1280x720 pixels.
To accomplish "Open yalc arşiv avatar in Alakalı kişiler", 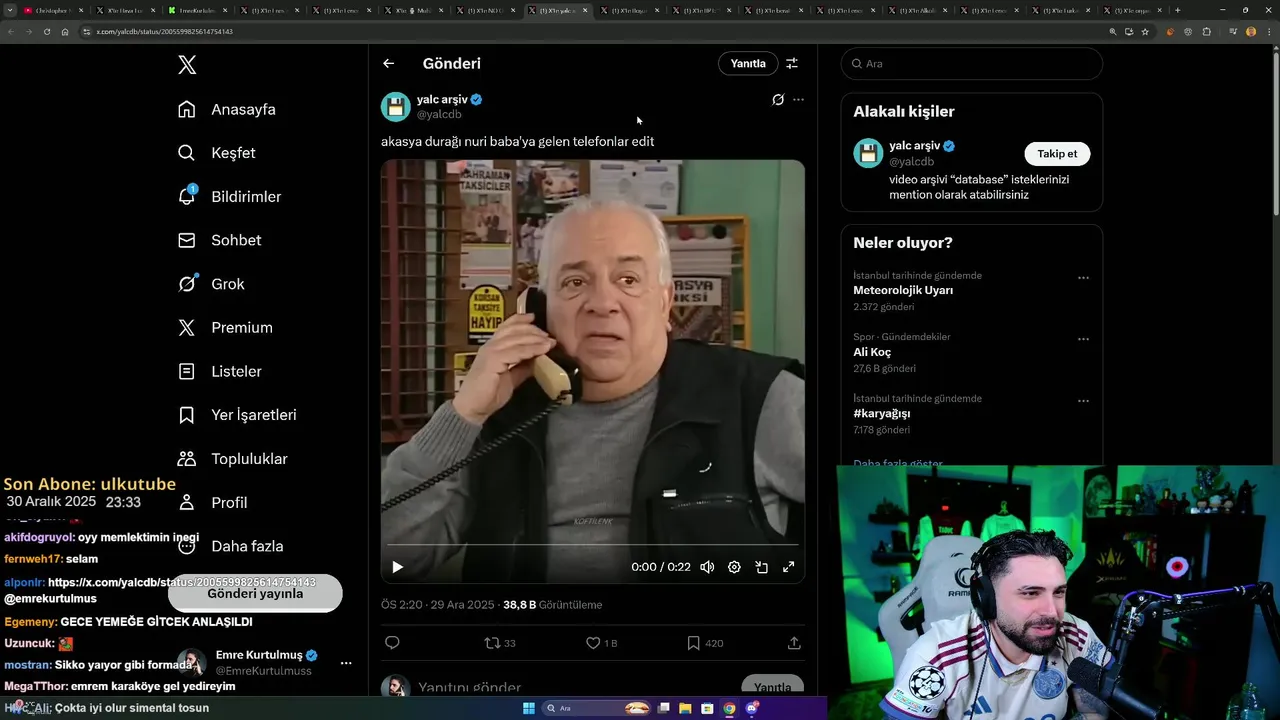I will point(868,153).
